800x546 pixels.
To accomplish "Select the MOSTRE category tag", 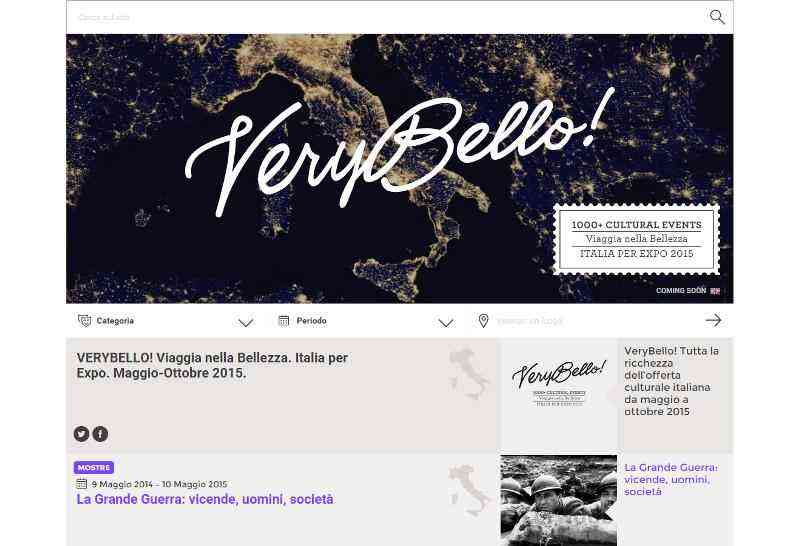I will point(94,467).
